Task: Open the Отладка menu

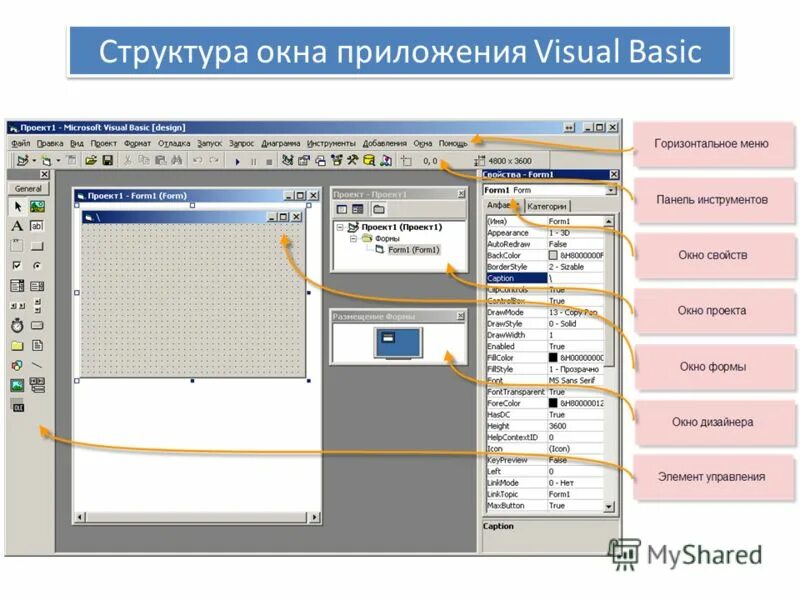Action: pos(174,143)
